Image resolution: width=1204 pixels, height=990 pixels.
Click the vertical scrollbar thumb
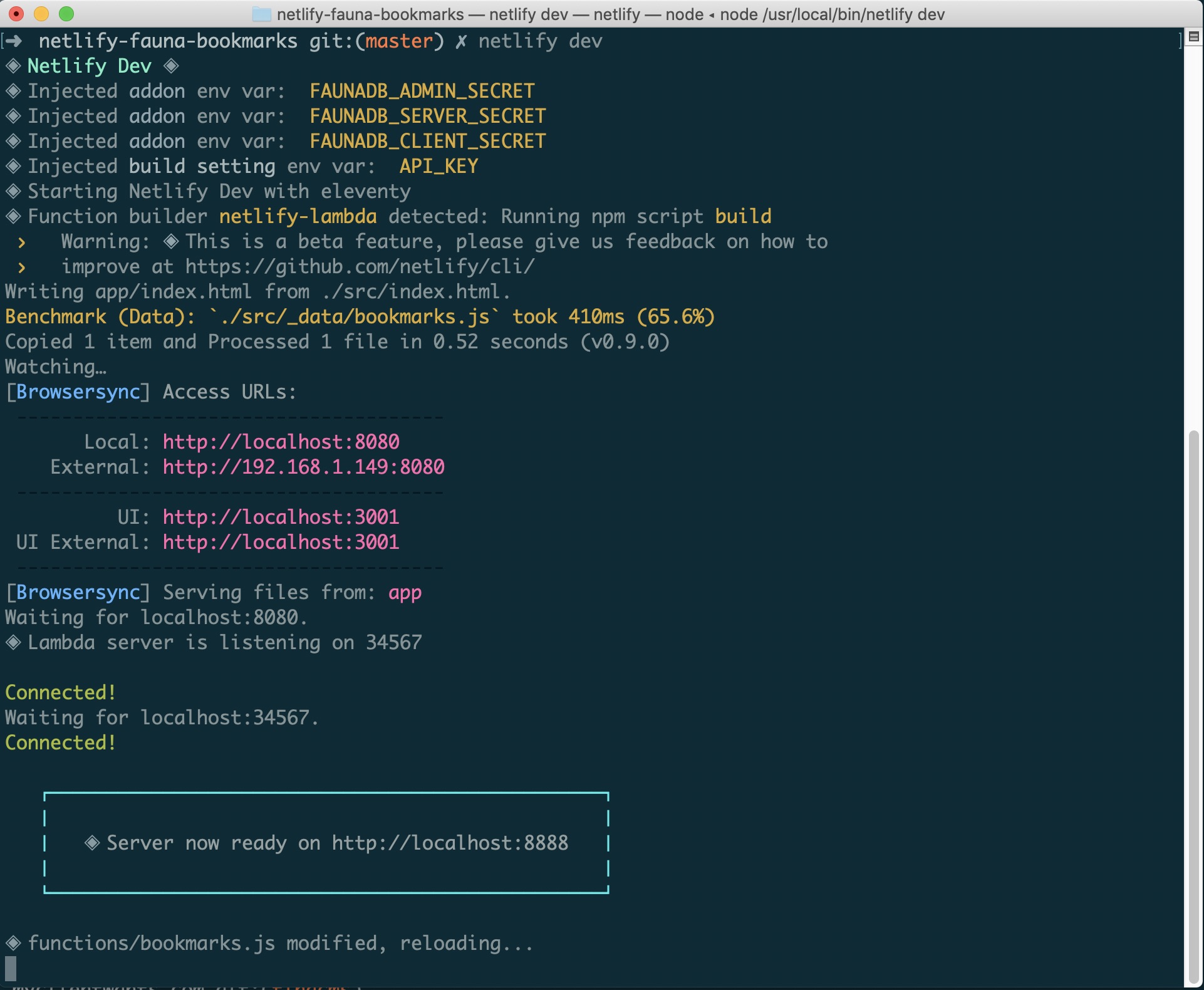point(1194,707)
